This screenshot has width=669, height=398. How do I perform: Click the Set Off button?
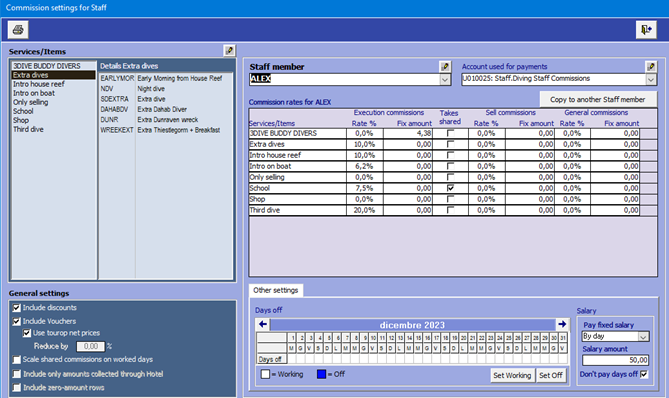pyautogui.click(x=551, y=375)
